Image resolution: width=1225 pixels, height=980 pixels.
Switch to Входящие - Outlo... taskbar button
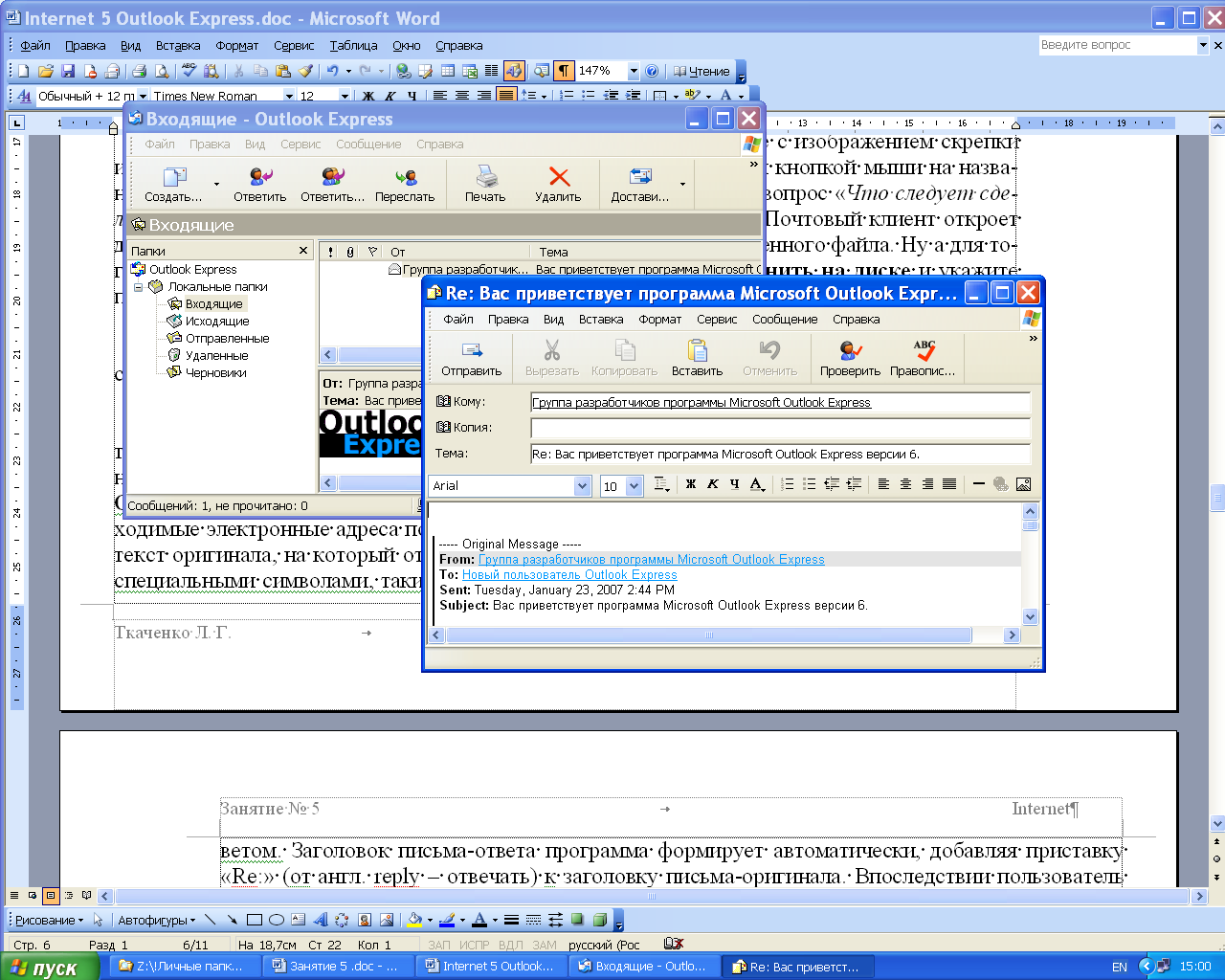click(642, 966)
